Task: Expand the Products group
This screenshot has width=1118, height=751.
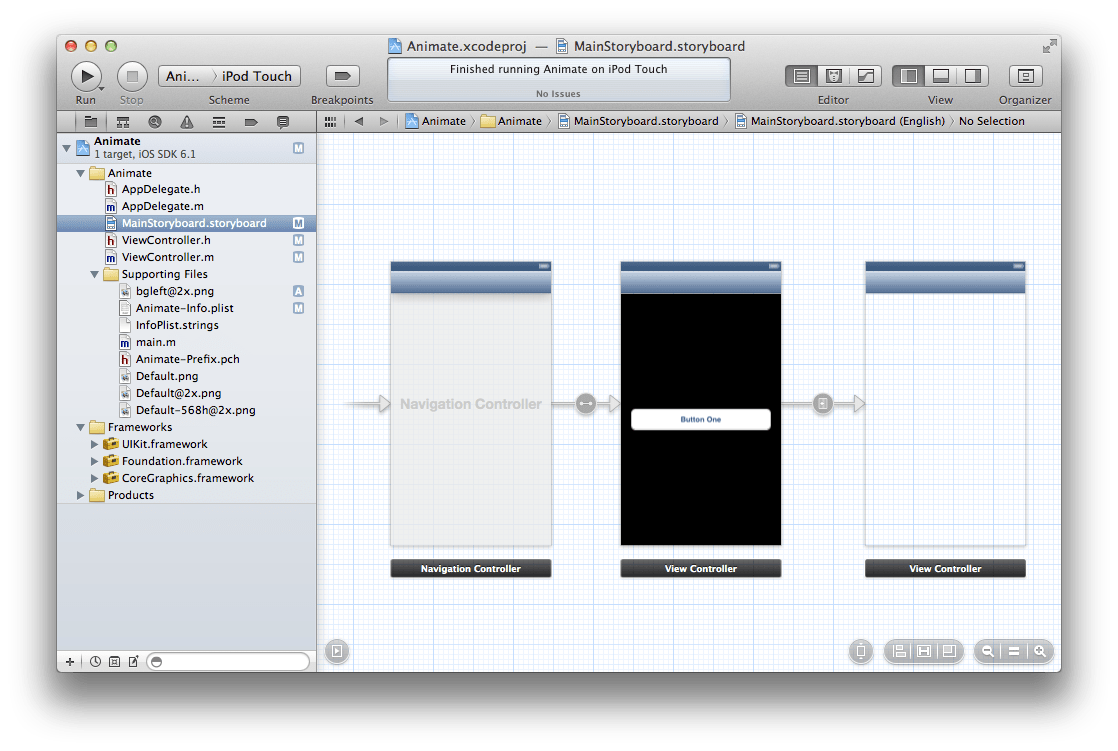Action: [x=81, y=496]
